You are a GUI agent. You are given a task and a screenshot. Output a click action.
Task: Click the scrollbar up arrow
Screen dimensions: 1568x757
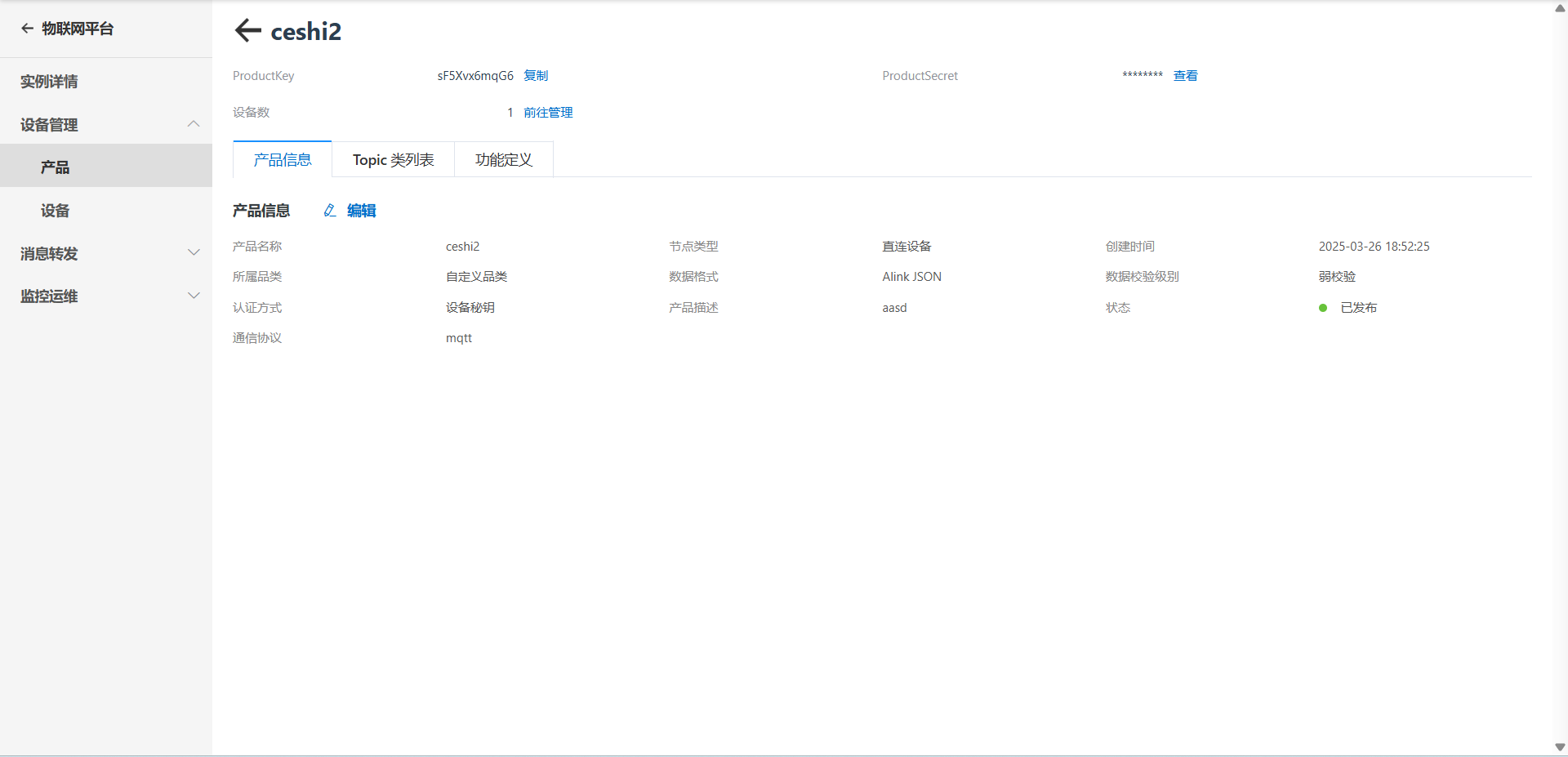(x=1560, y=8)
